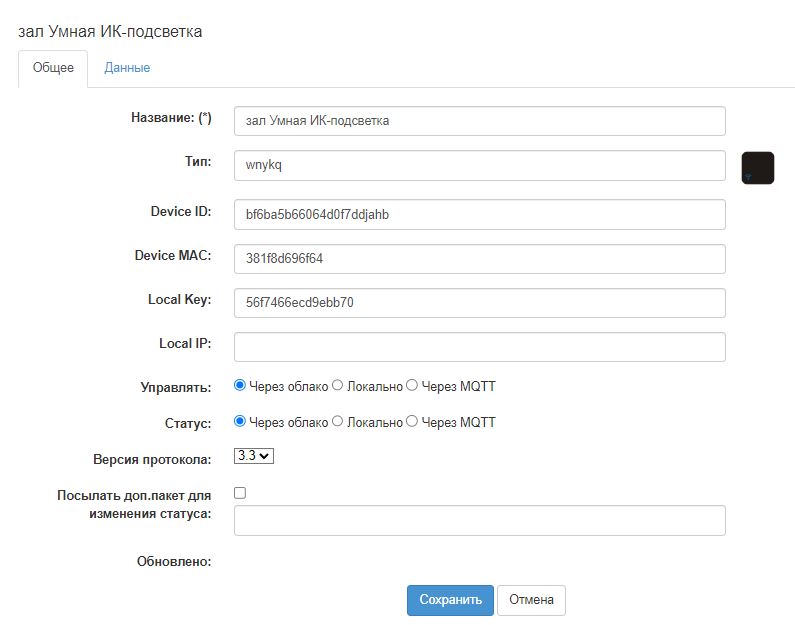Choose Управлять Через MQTT option
Screen dimensions: 795x625
pyautogui.click(x=412, y=385)
